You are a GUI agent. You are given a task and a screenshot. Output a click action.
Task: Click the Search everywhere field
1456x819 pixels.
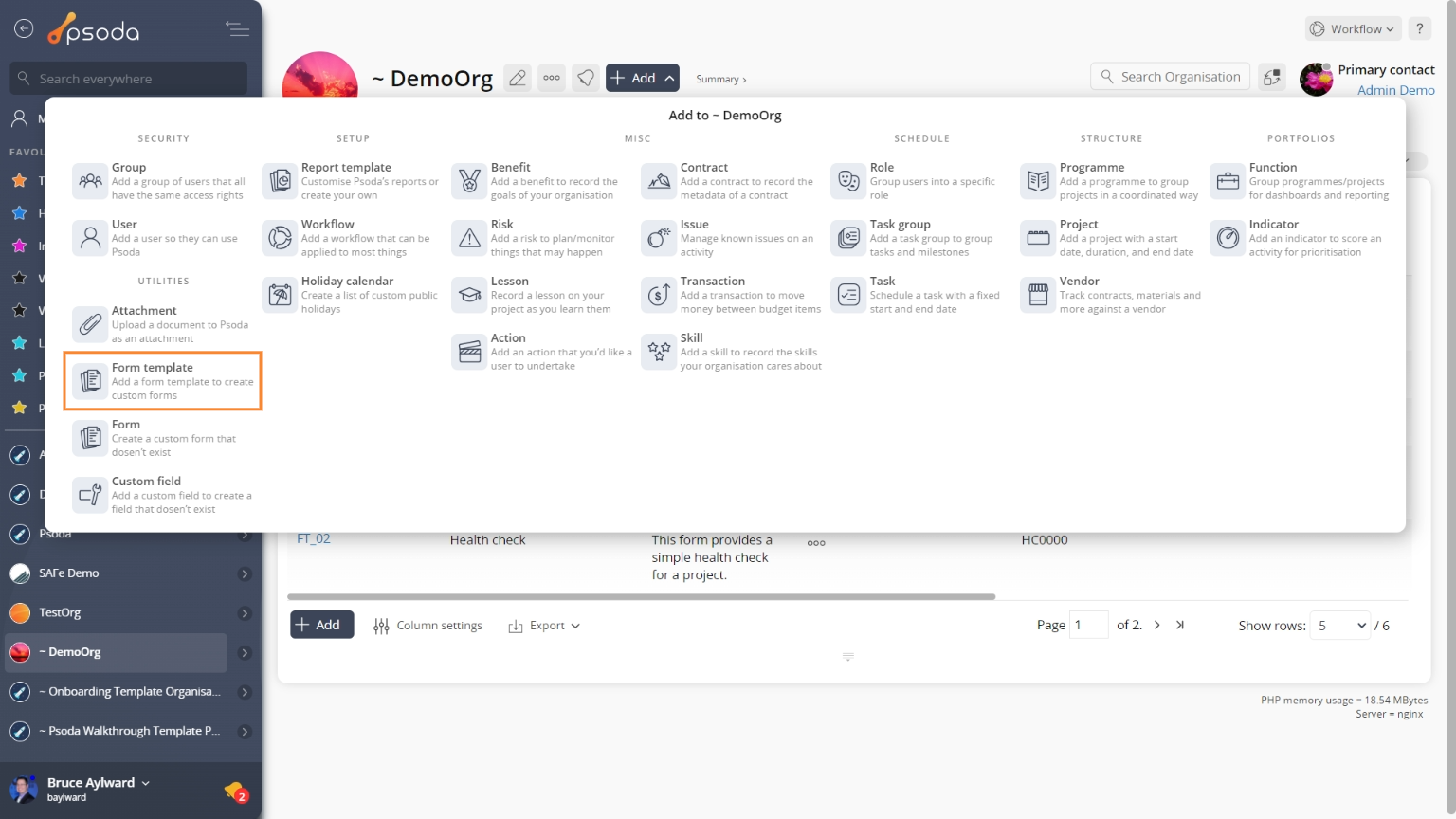(x=129, y=79)
